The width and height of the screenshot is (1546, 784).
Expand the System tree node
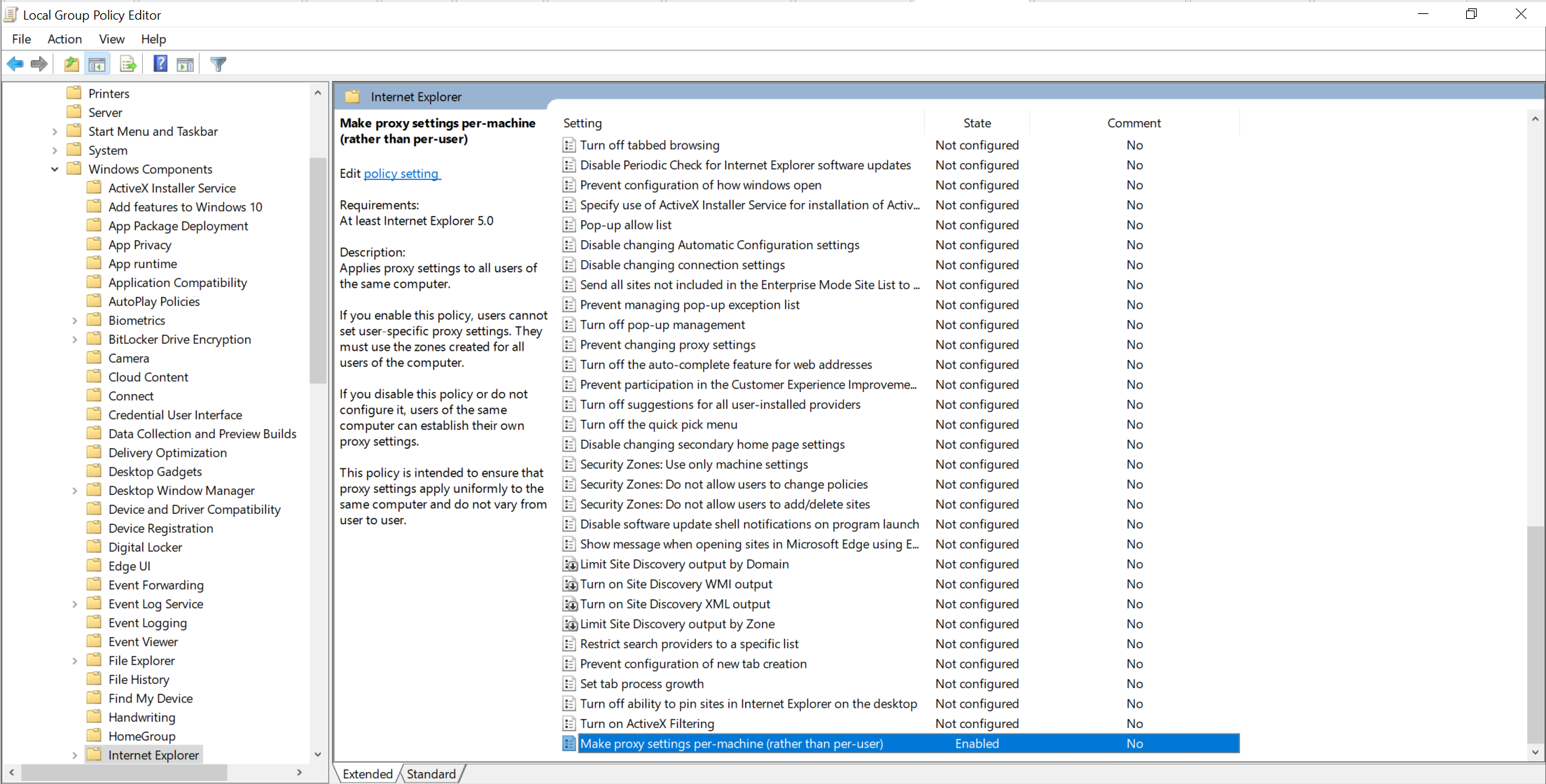[x=55, y=150]
